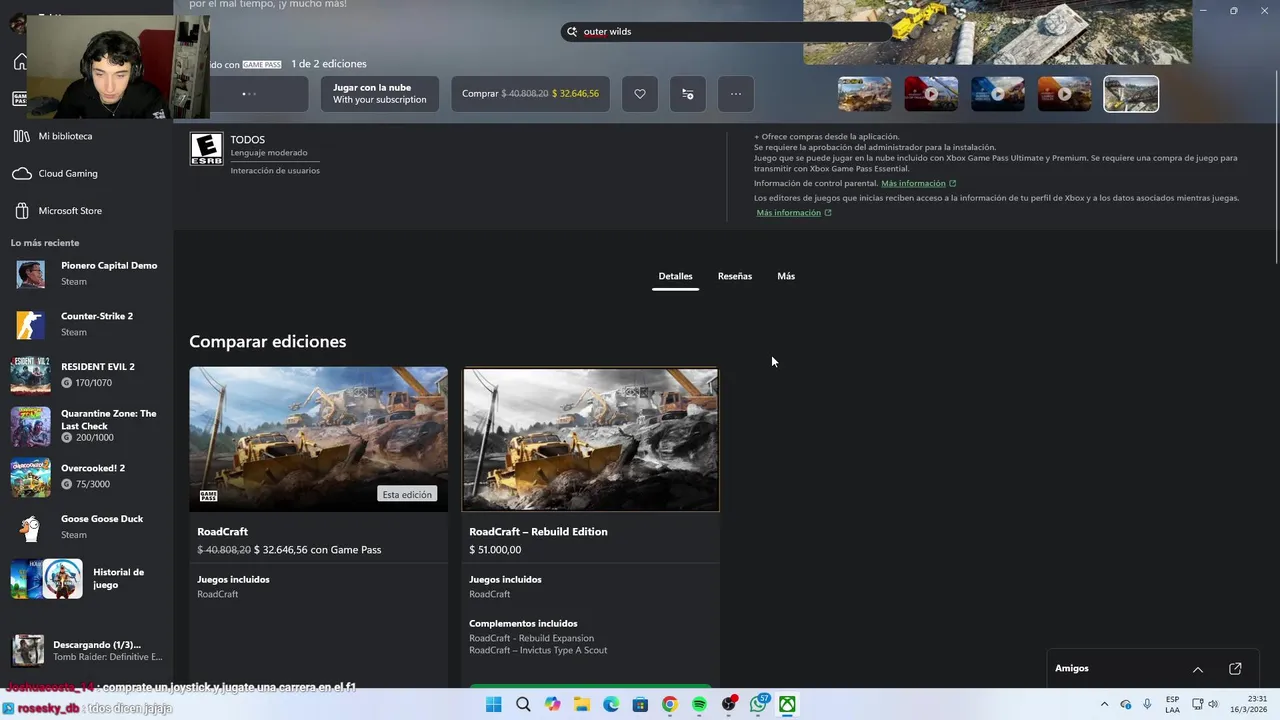1280x720 pixels.
Task: Click RoadCraft standard edition card image
Action: [319, 439]
